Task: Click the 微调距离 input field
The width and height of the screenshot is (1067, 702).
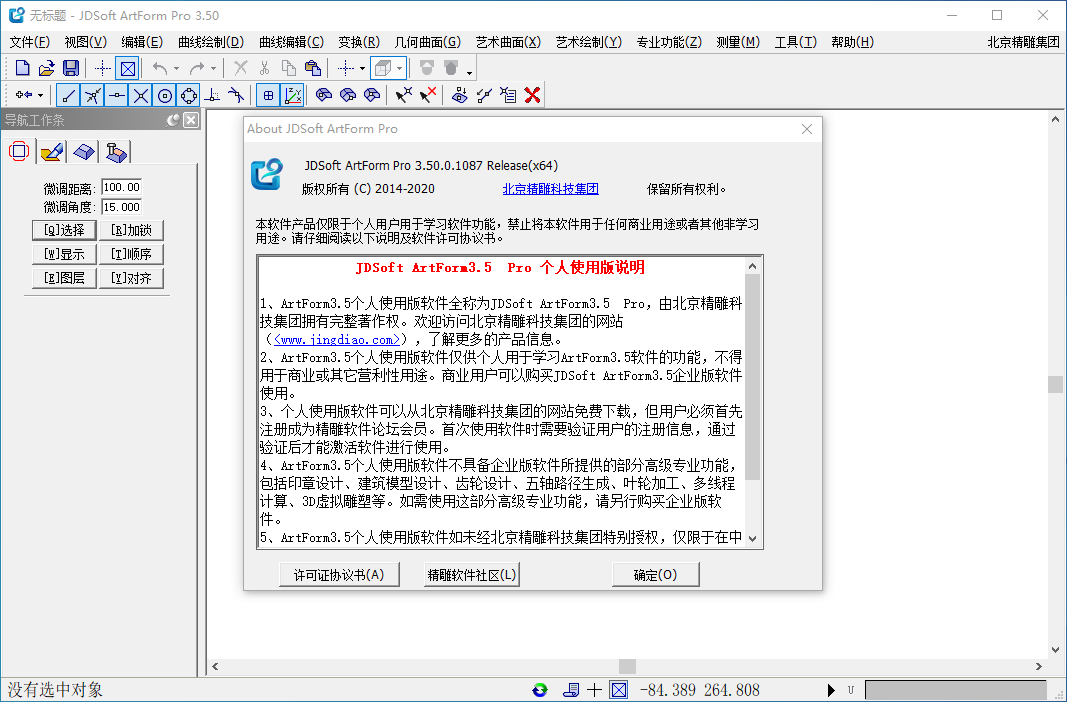Action: point(121,188)
